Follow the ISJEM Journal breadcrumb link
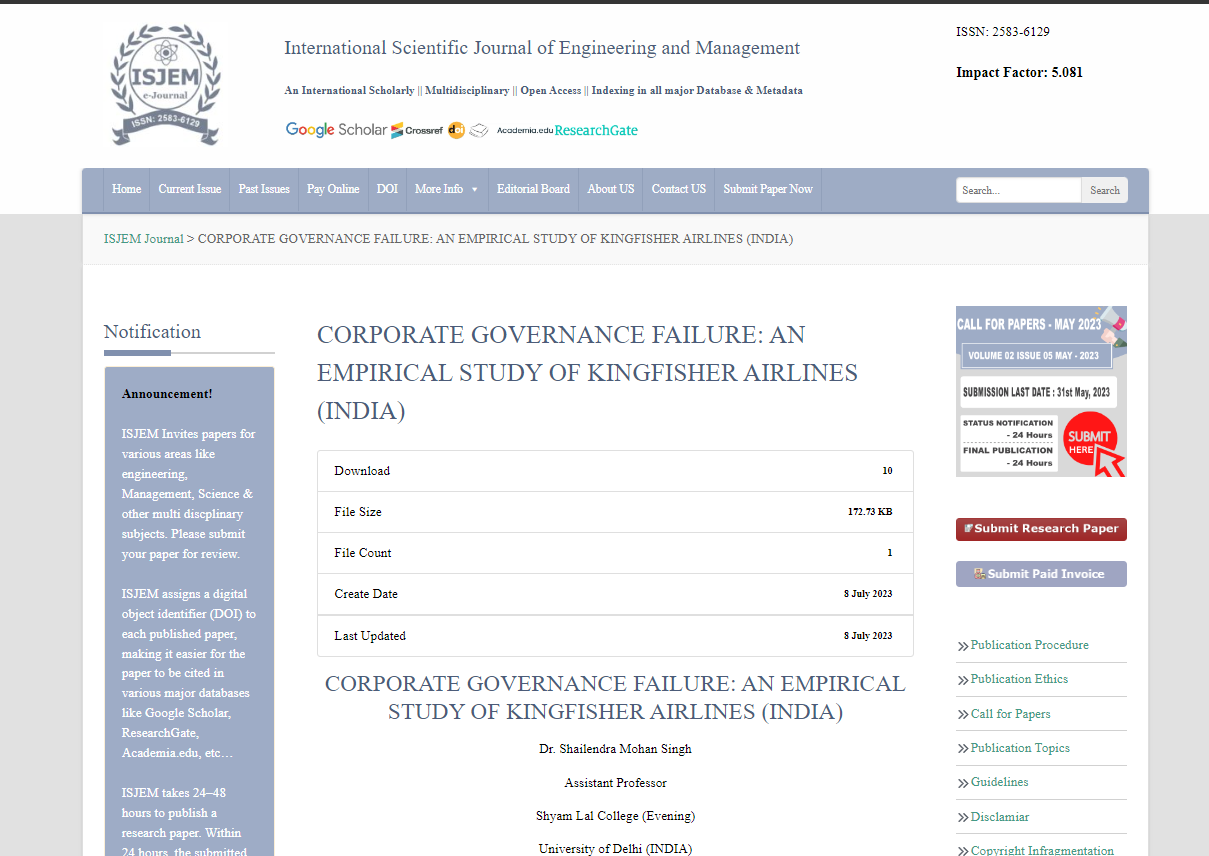 tap(144, 239)
